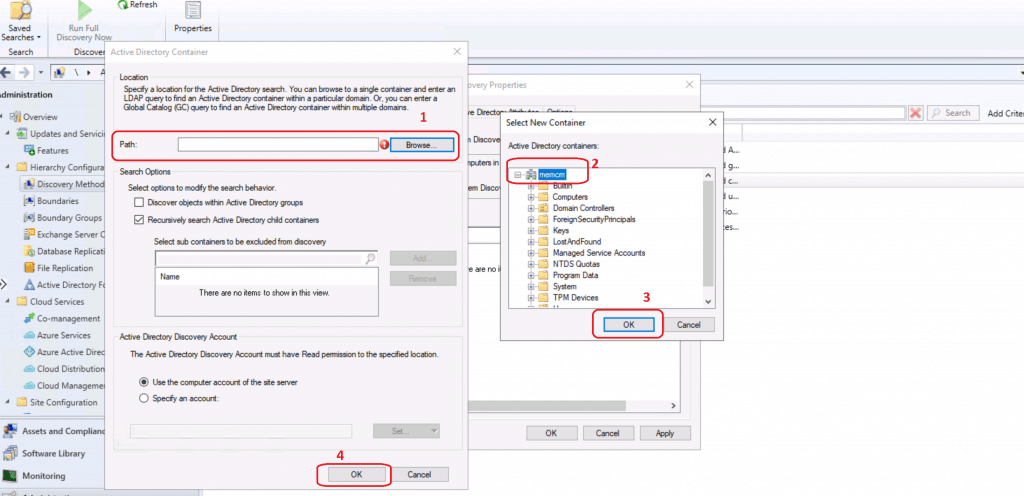
Task: Click Cancel in Discovery Properties window
Action: [x=607, y=433]
